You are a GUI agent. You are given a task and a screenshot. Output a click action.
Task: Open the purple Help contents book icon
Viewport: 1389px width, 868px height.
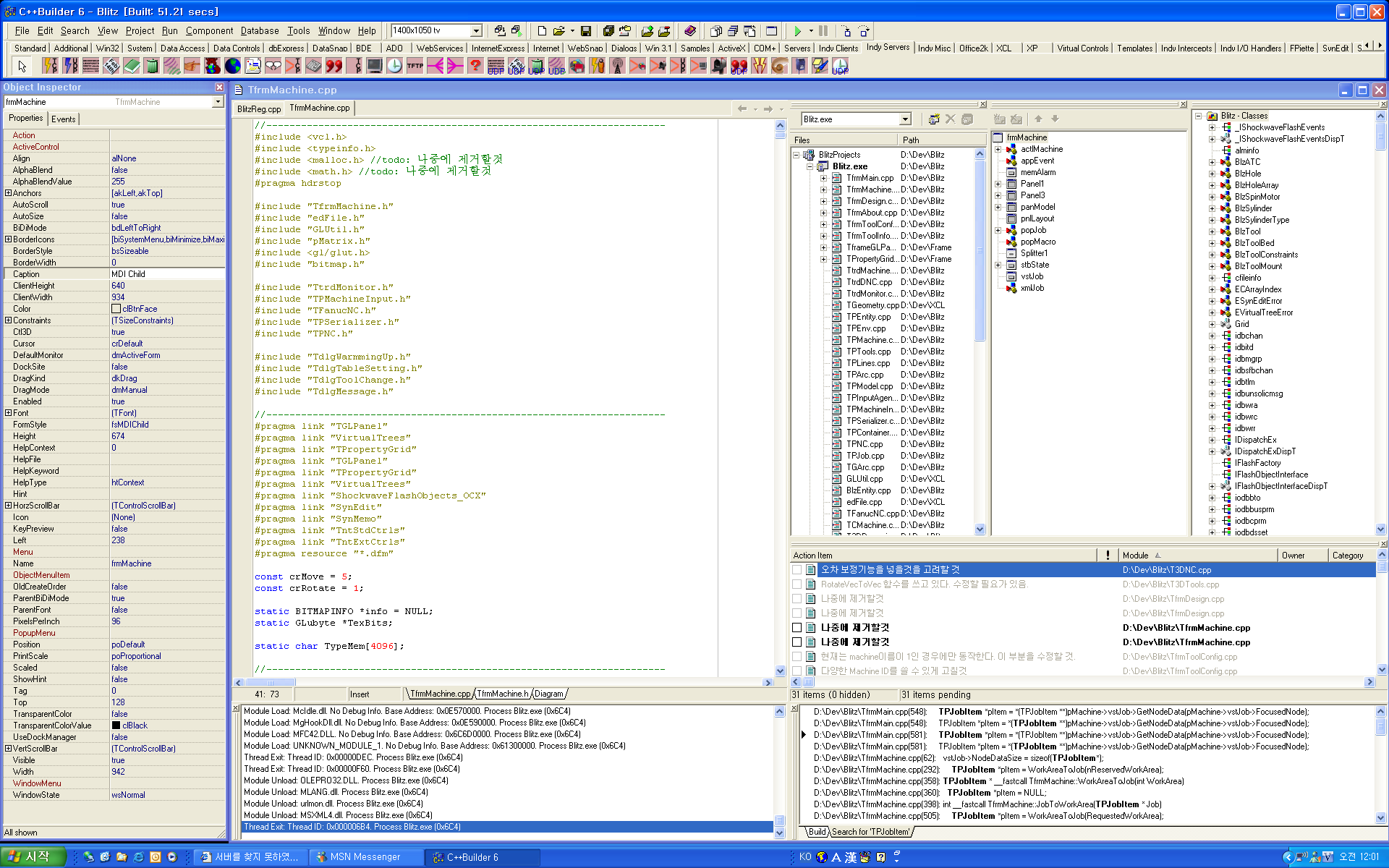click(690, 31)
